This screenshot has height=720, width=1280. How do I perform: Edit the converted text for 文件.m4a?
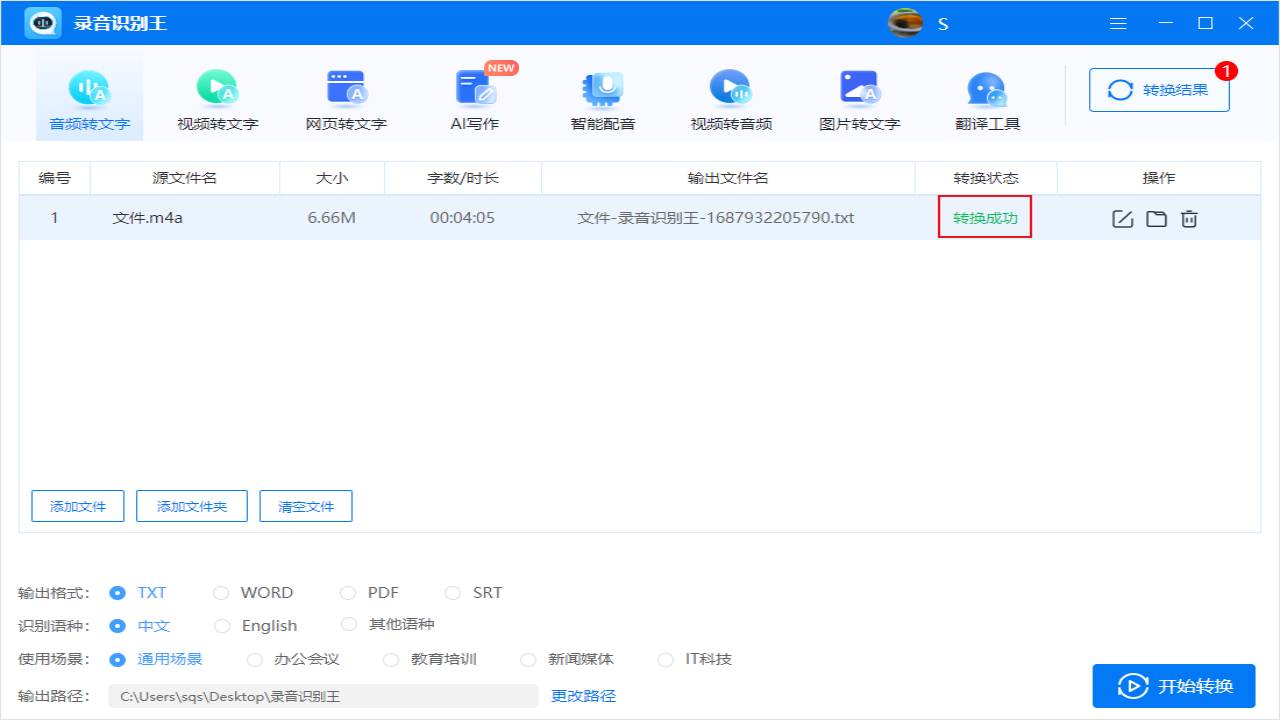(1123, 217)
